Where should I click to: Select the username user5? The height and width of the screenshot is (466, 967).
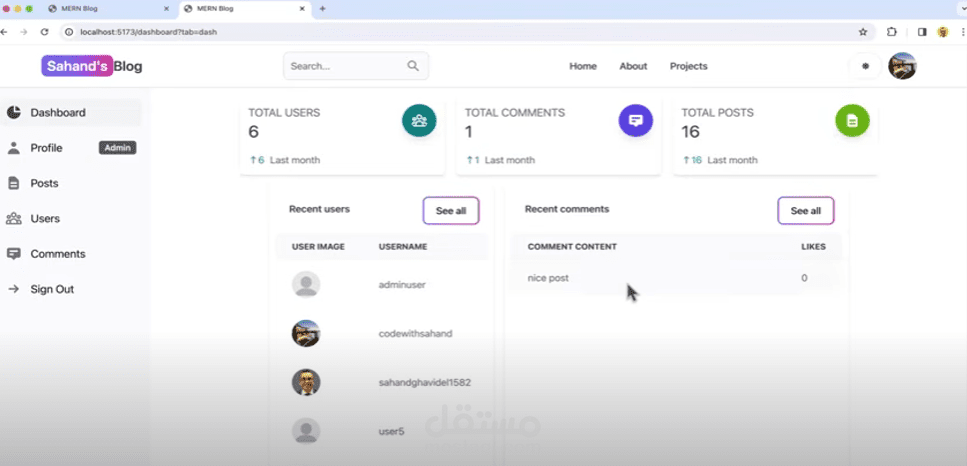392,431
